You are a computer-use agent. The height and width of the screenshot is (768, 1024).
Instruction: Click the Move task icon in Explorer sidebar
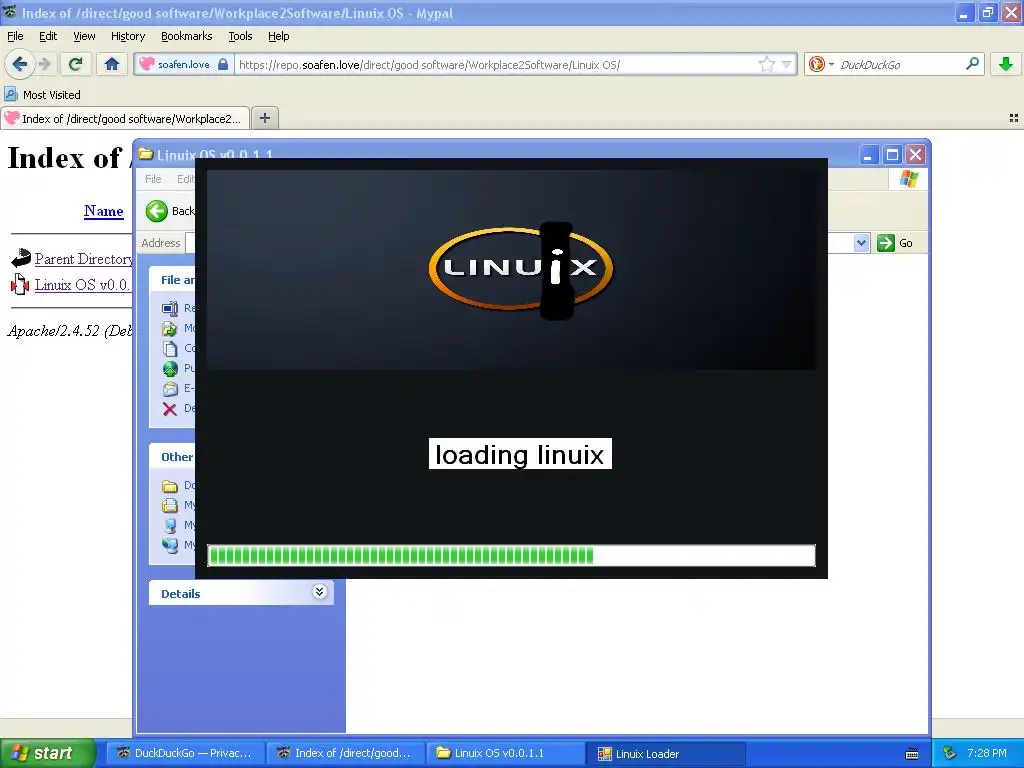coord(170,328)
